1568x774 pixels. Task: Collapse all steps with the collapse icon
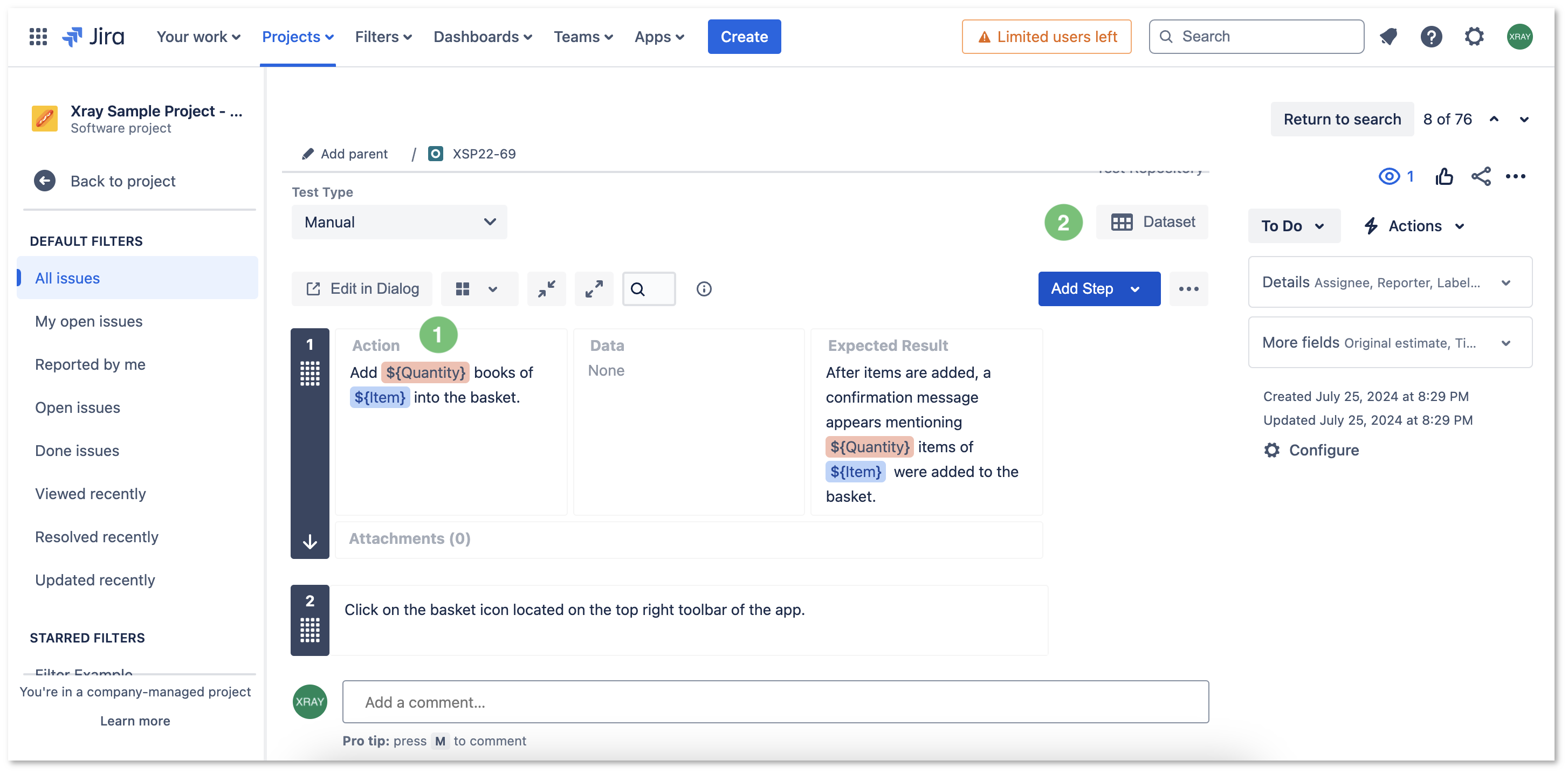tap(546, 289)
